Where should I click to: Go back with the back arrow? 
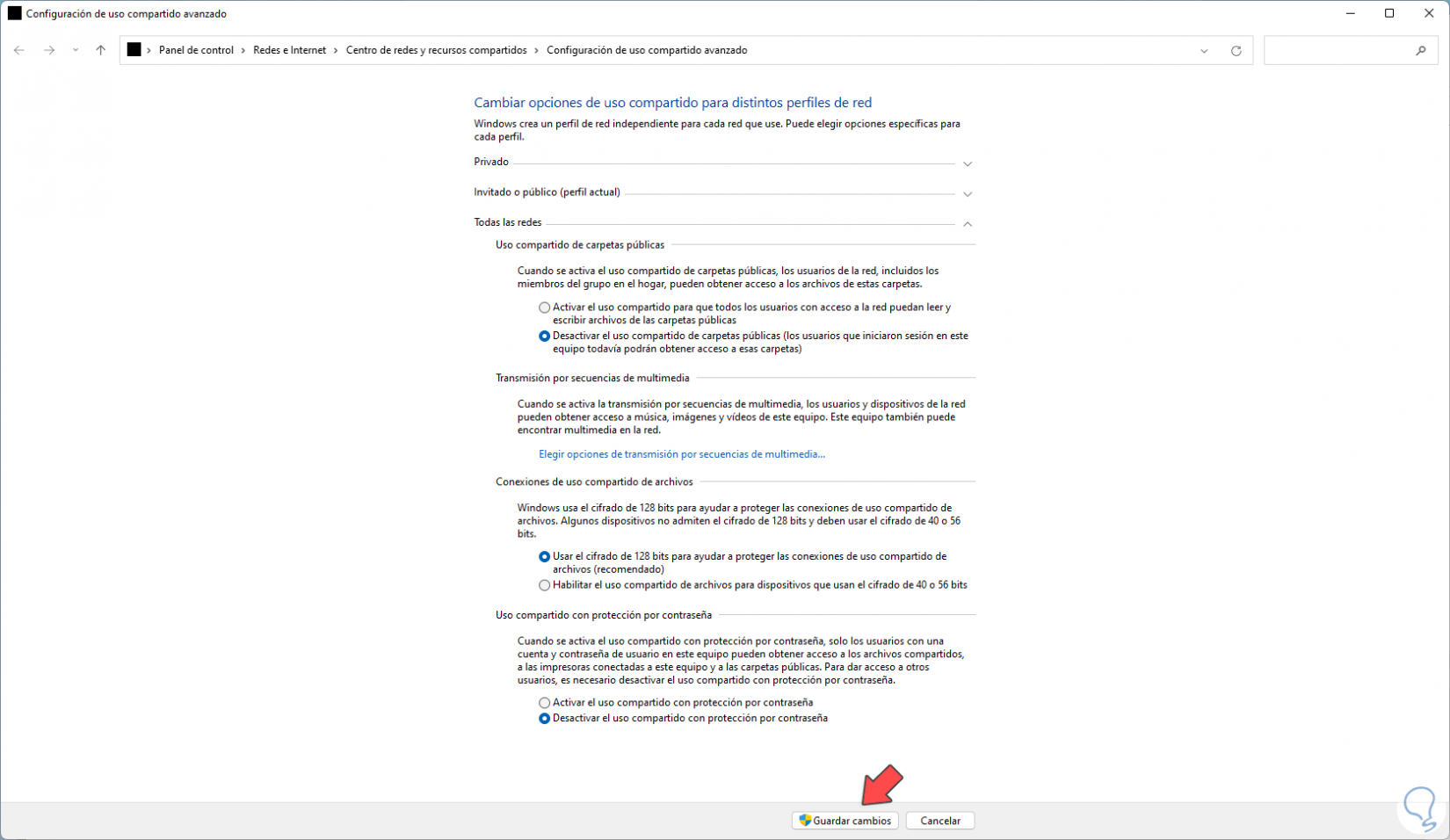click(18, 50)
